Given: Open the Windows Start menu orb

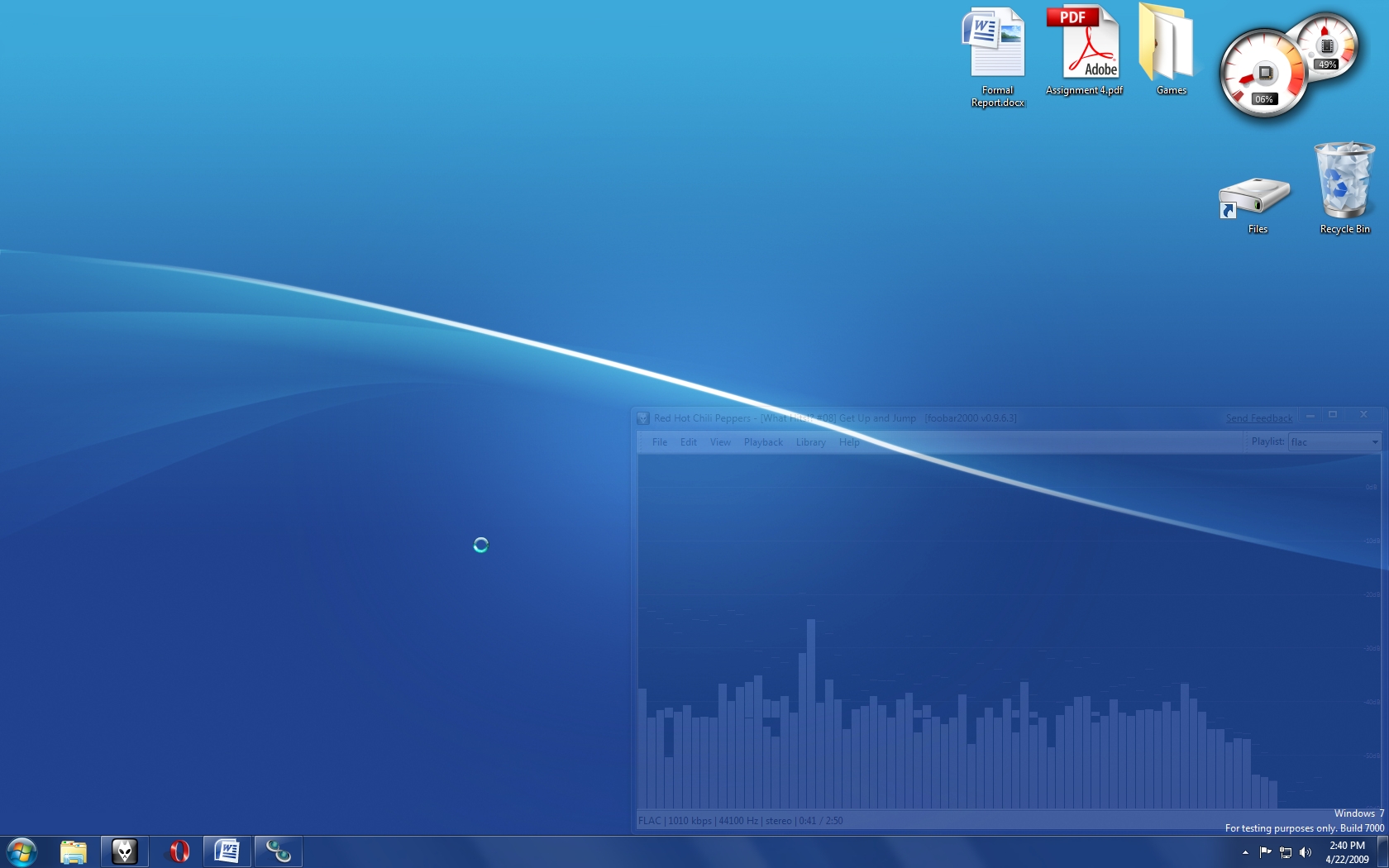Looking at the screenshot, I should (x=21, y=851).
